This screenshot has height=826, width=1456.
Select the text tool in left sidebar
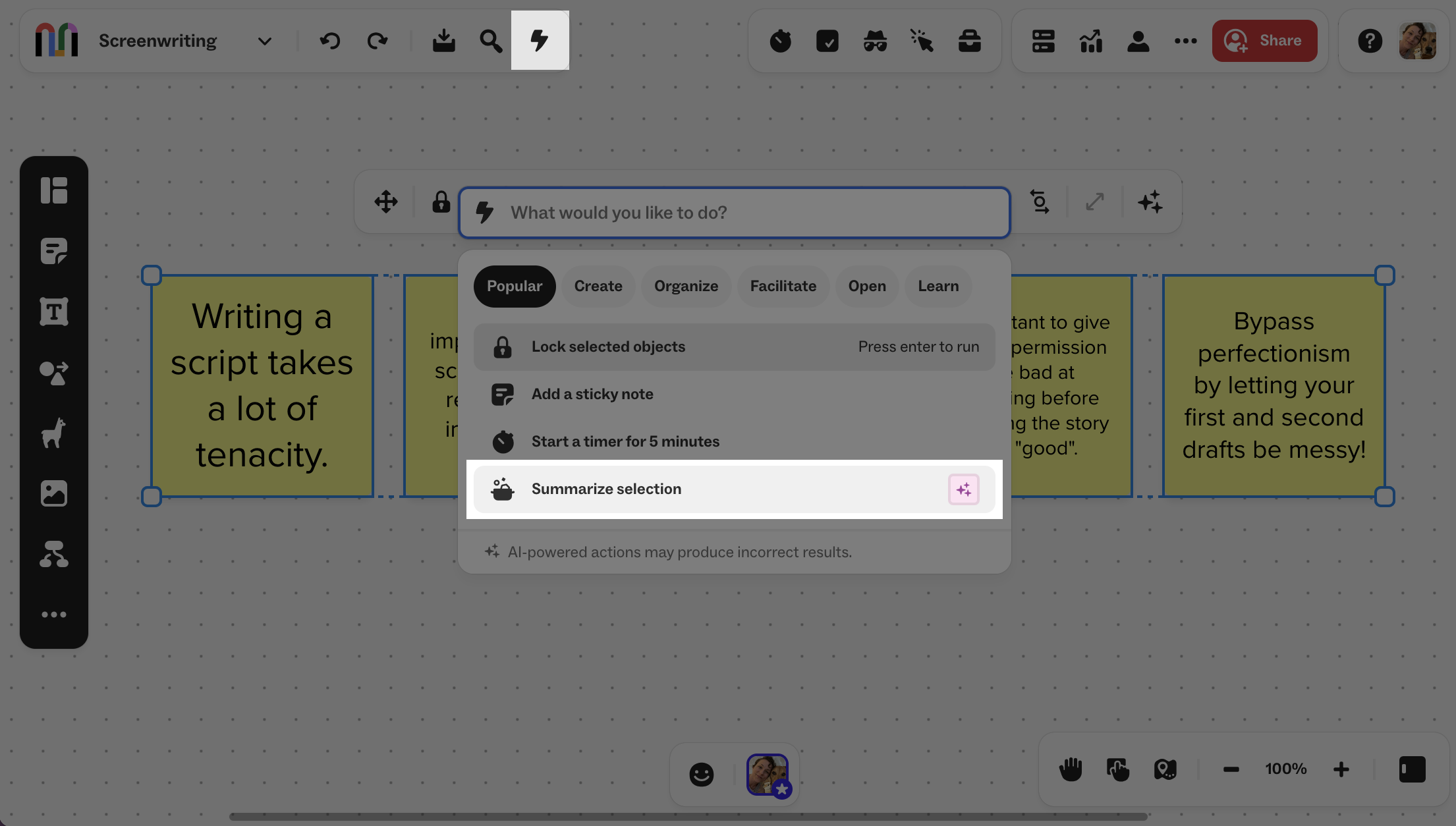[54, 312]
